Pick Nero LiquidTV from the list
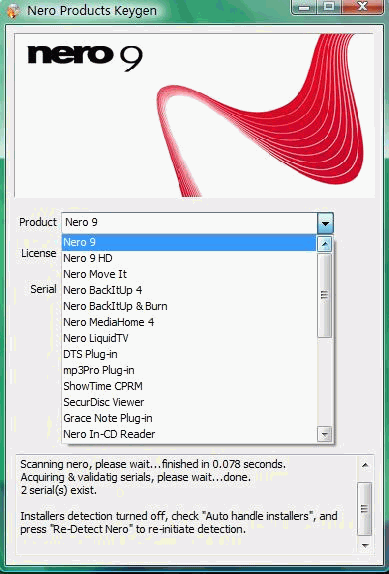The width and height of the screenshot is (389, 574). pyautogui.click(x=189, y=338)
